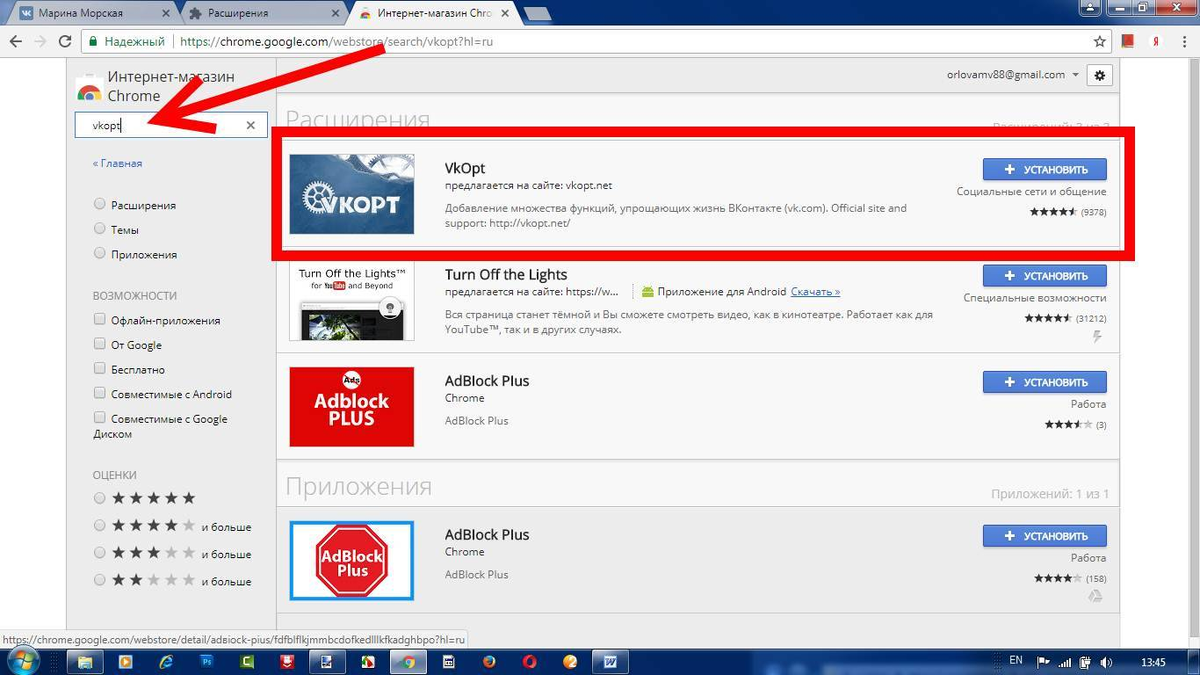Click the red extension icon in toolbar
The width and height of the screenshot is (1200, 675).
pos(1128,42)
